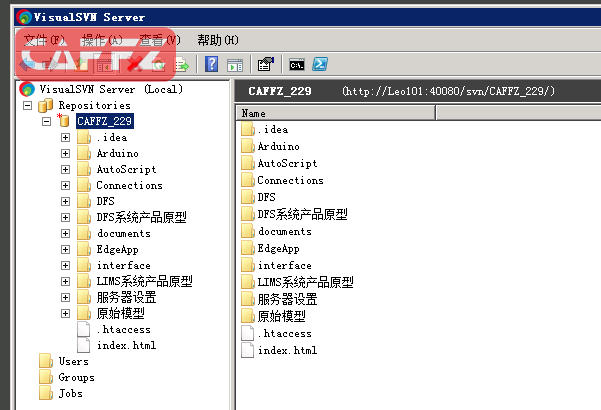Select VisualSVN Server (Local) root node
The image size is (601, 410).
click(x=110, y=89)
